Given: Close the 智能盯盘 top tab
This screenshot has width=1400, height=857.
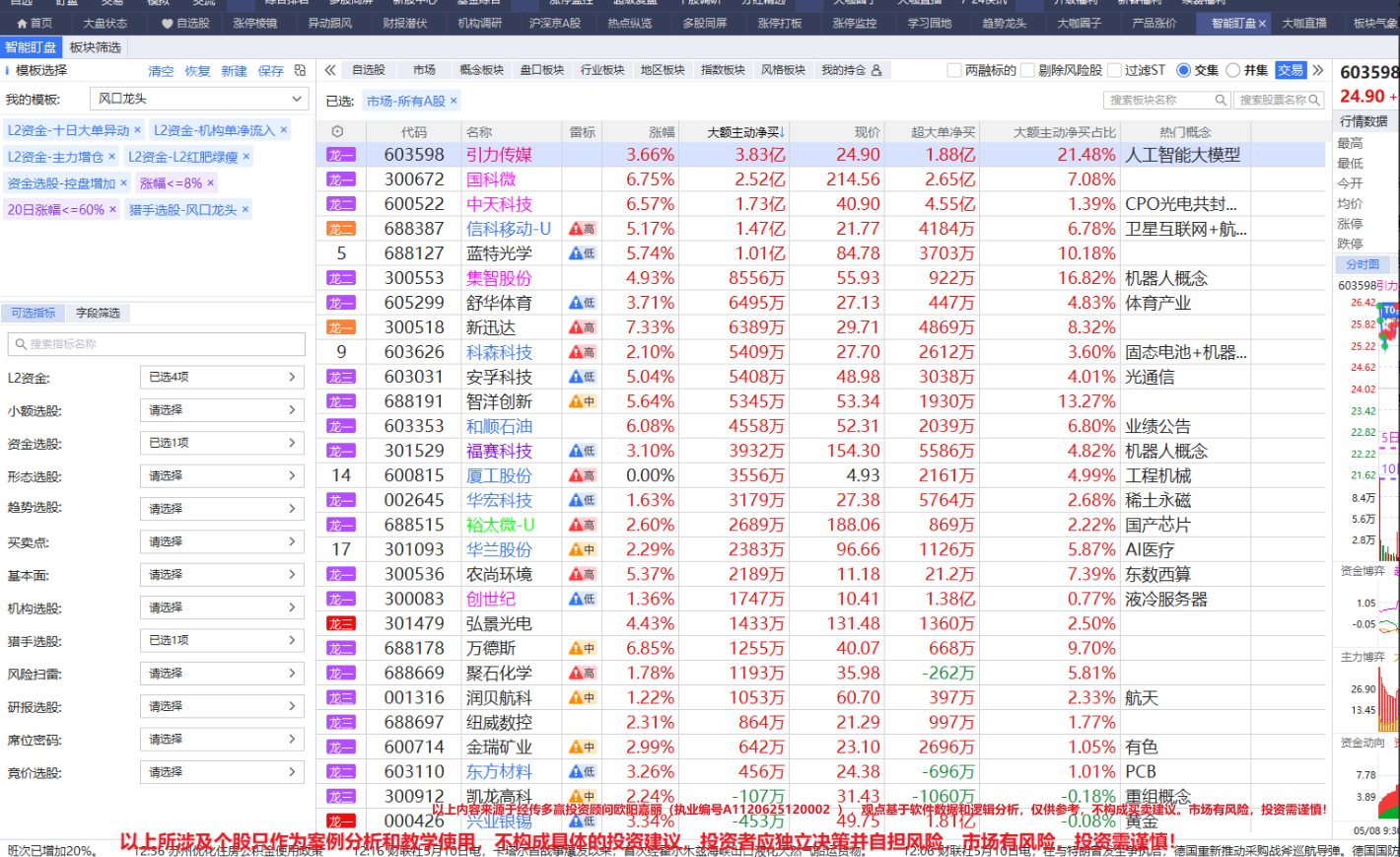Looking at the screenshot, I should coord(1263,23).
